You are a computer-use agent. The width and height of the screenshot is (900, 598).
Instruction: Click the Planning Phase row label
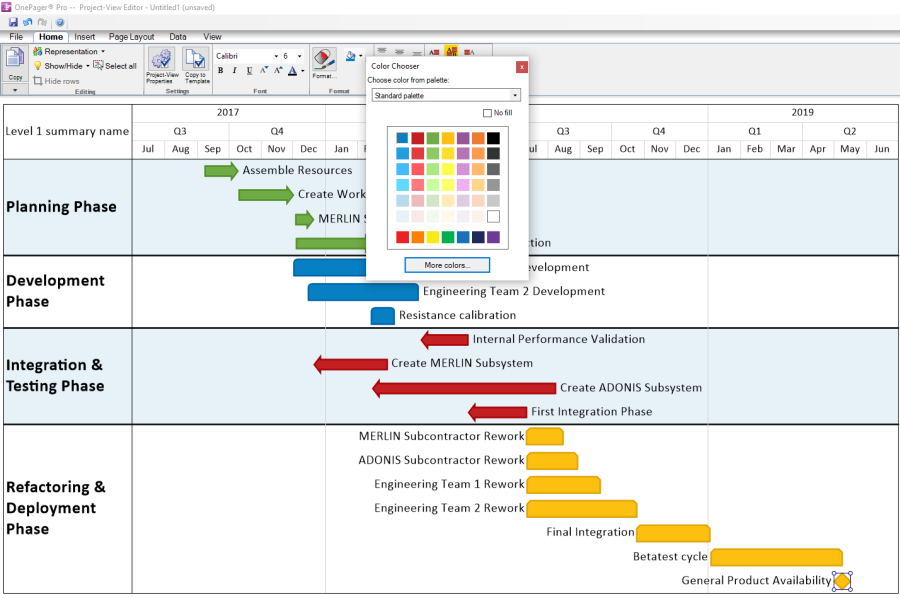[61, 207]
